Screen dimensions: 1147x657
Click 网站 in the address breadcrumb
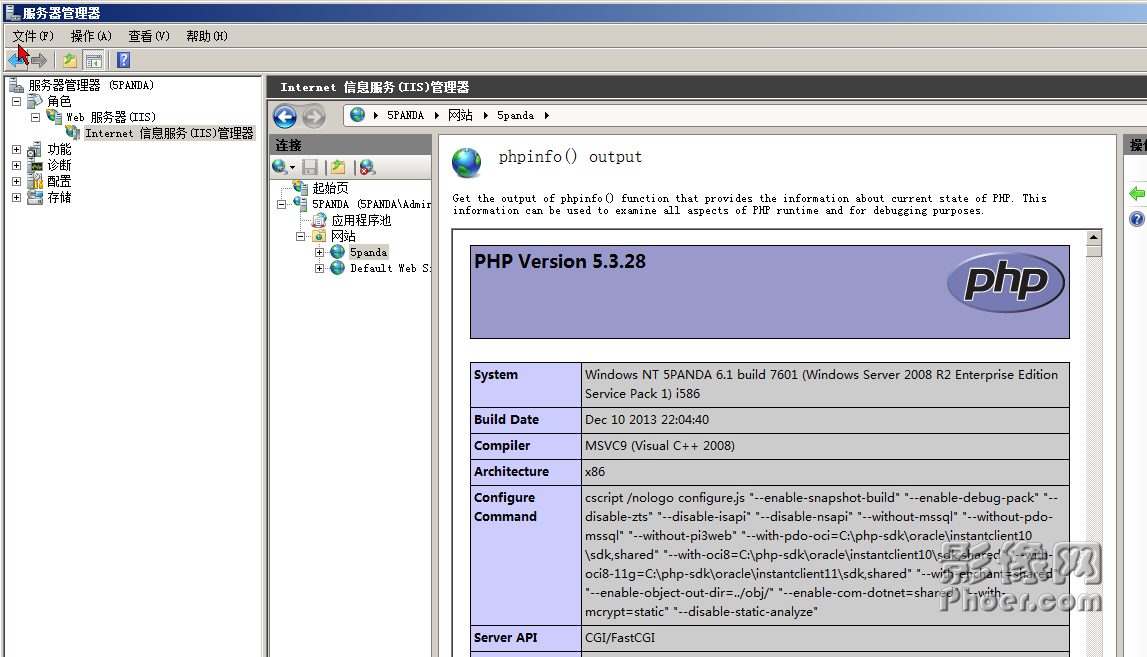(460, 116)
